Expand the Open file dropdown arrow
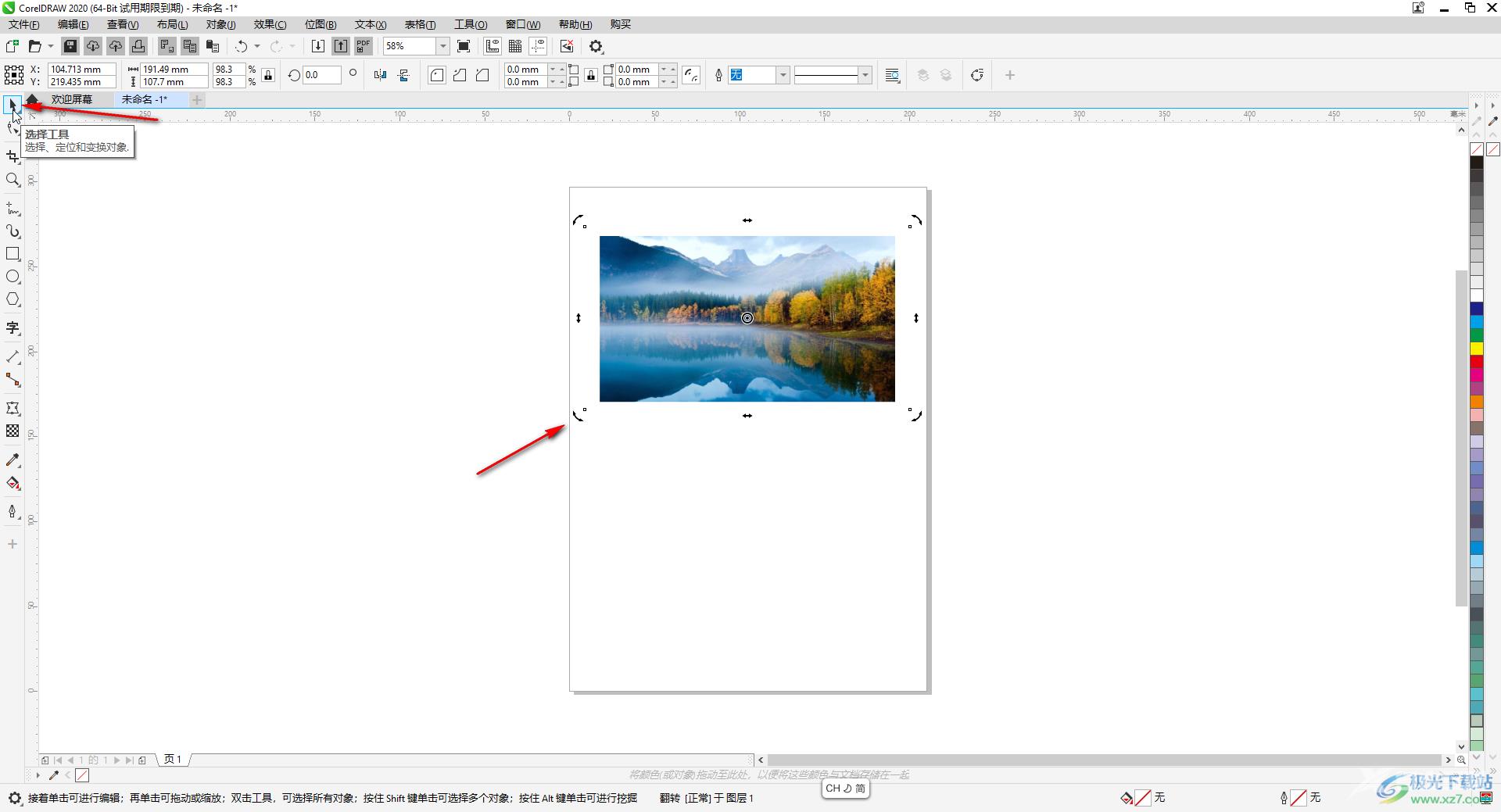 pyautogui.click(x=51, y=46)
